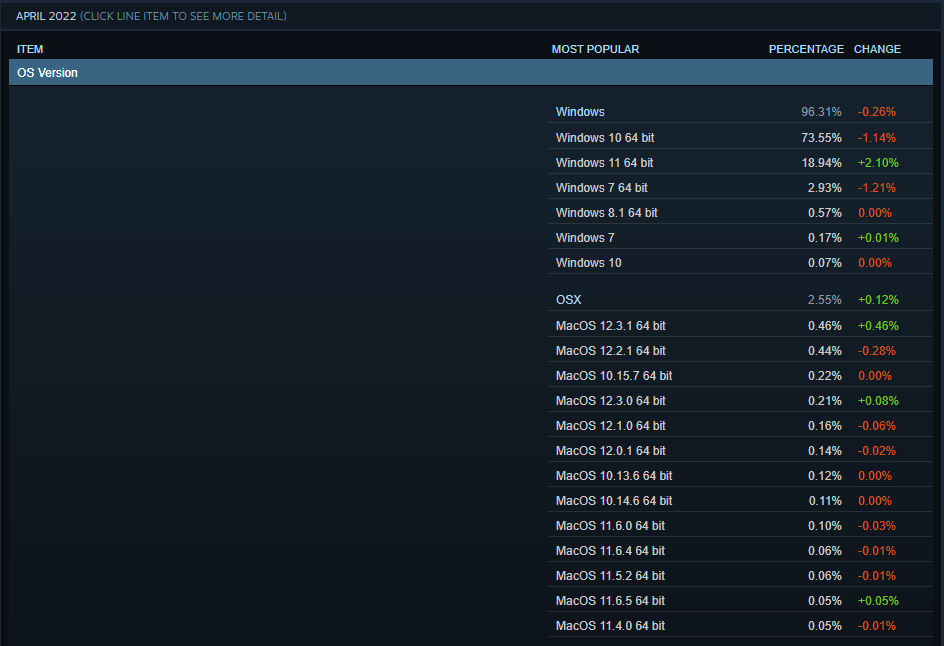Click the -0.28% change value
The width and height of the screenshot is (944, 646).
pos(877,351)
